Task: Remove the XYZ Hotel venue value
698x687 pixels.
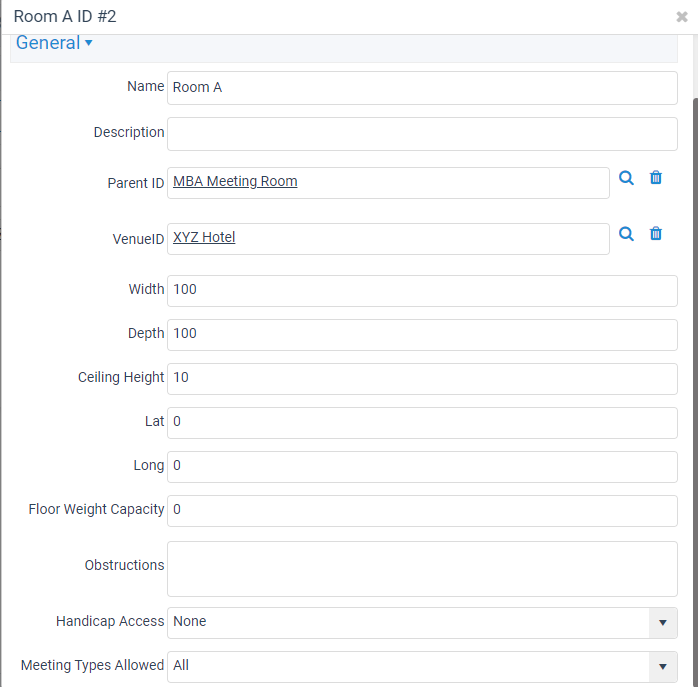Action: tap(656, 234)
